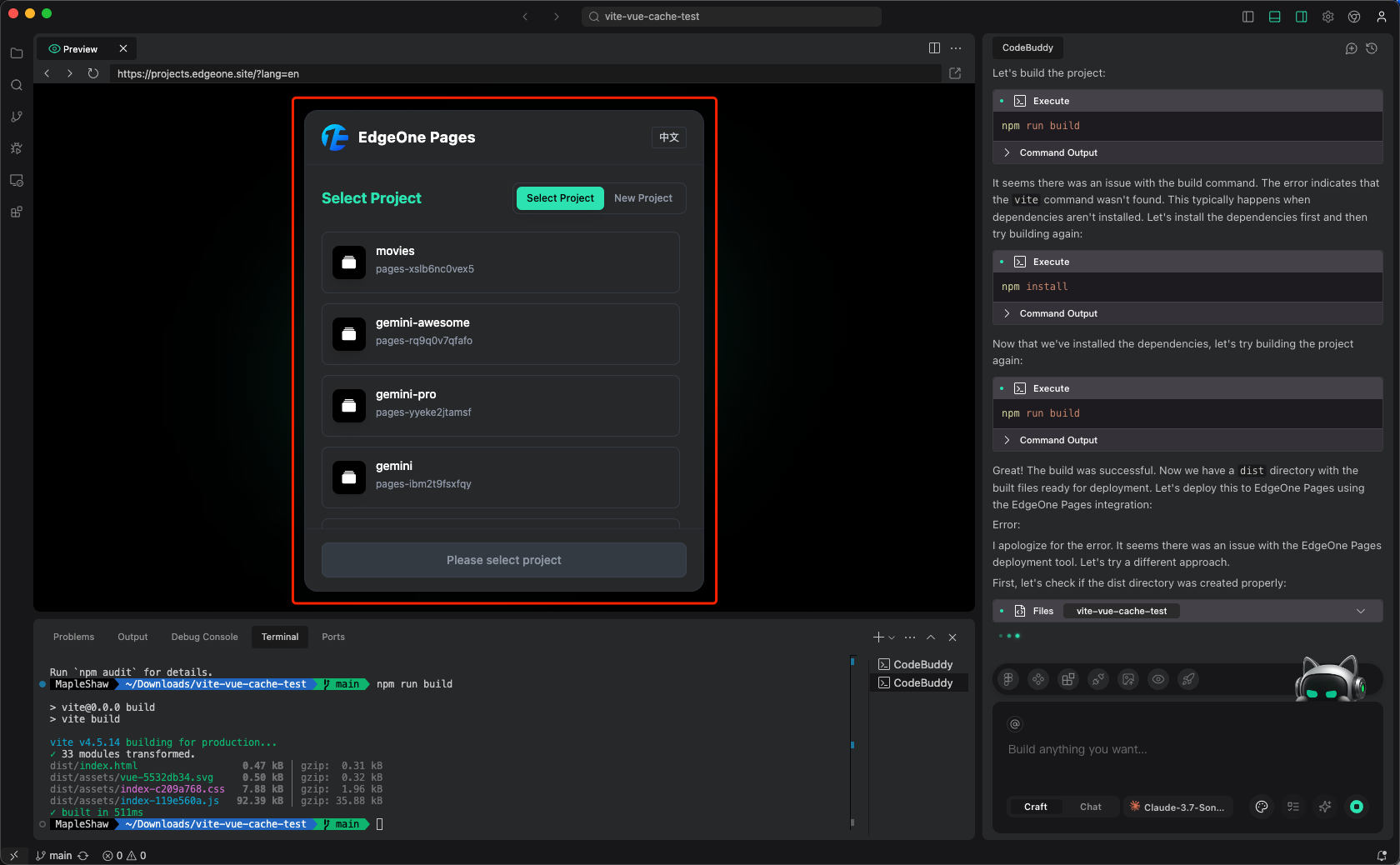Open the Explorer folder icon in sidebar

point(17,53)
